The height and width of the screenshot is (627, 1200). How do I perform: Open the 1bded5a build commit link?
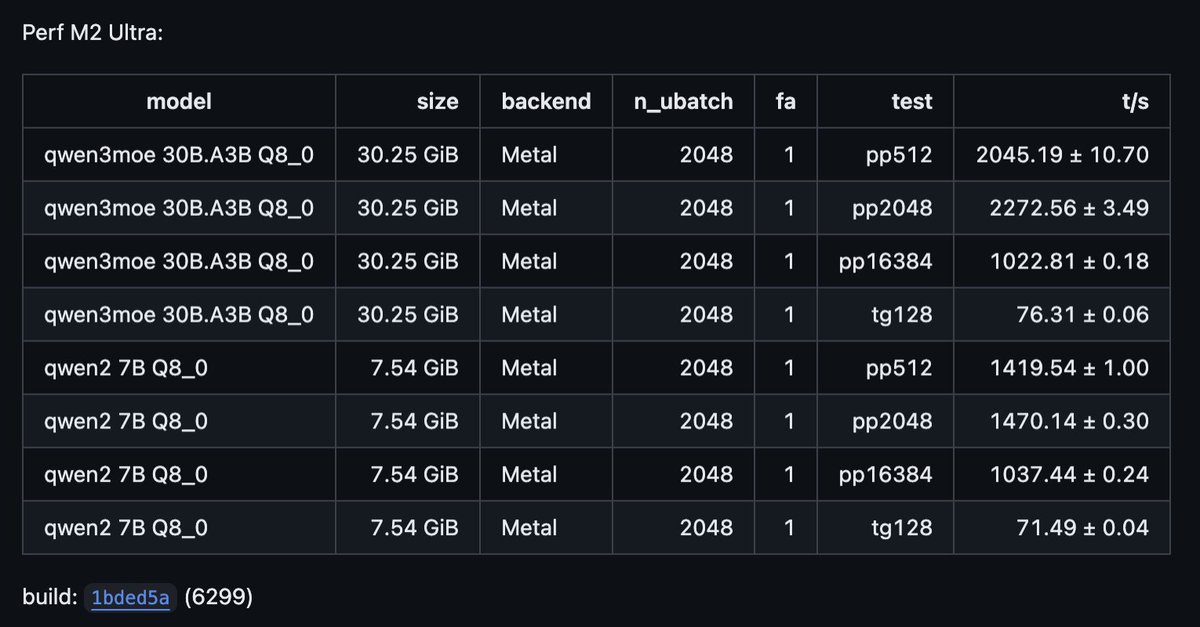pos(130,598)
